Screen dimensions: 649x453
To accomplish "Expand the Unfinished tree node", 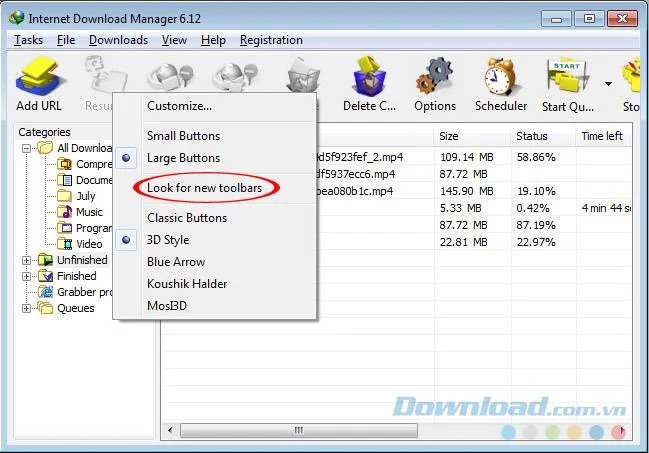I will (26, 260).
